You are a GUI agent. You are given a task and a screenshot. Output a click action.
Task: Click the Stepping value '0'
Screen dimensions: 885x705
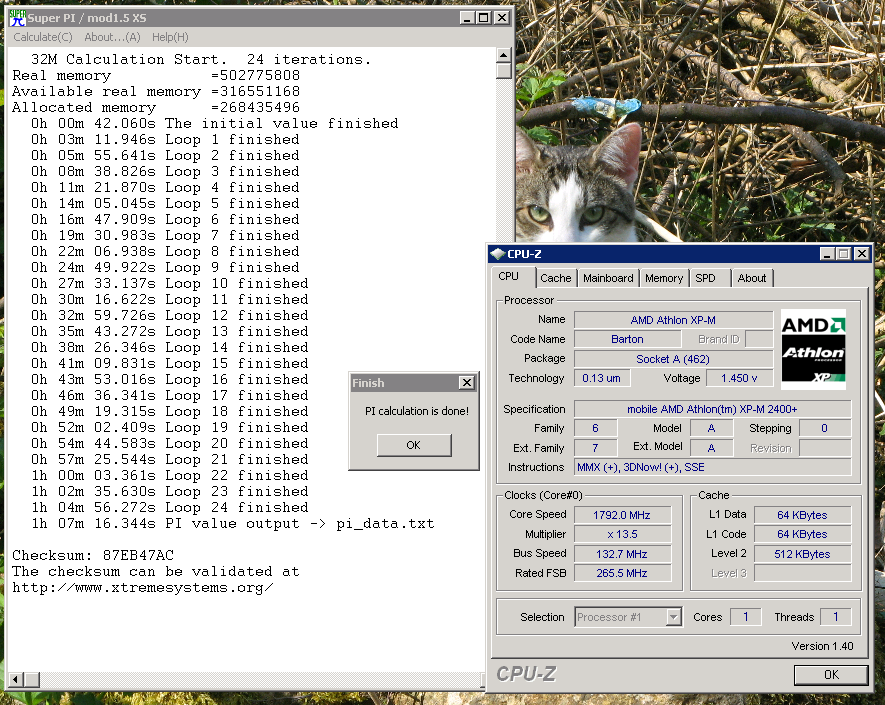[825, 428]
